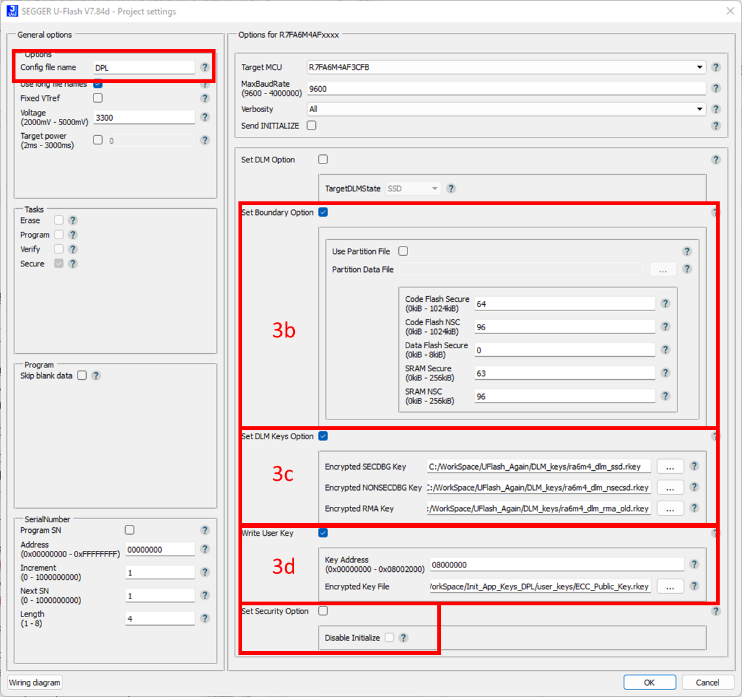Open help for MaxBaudRate field

[716, 88]
